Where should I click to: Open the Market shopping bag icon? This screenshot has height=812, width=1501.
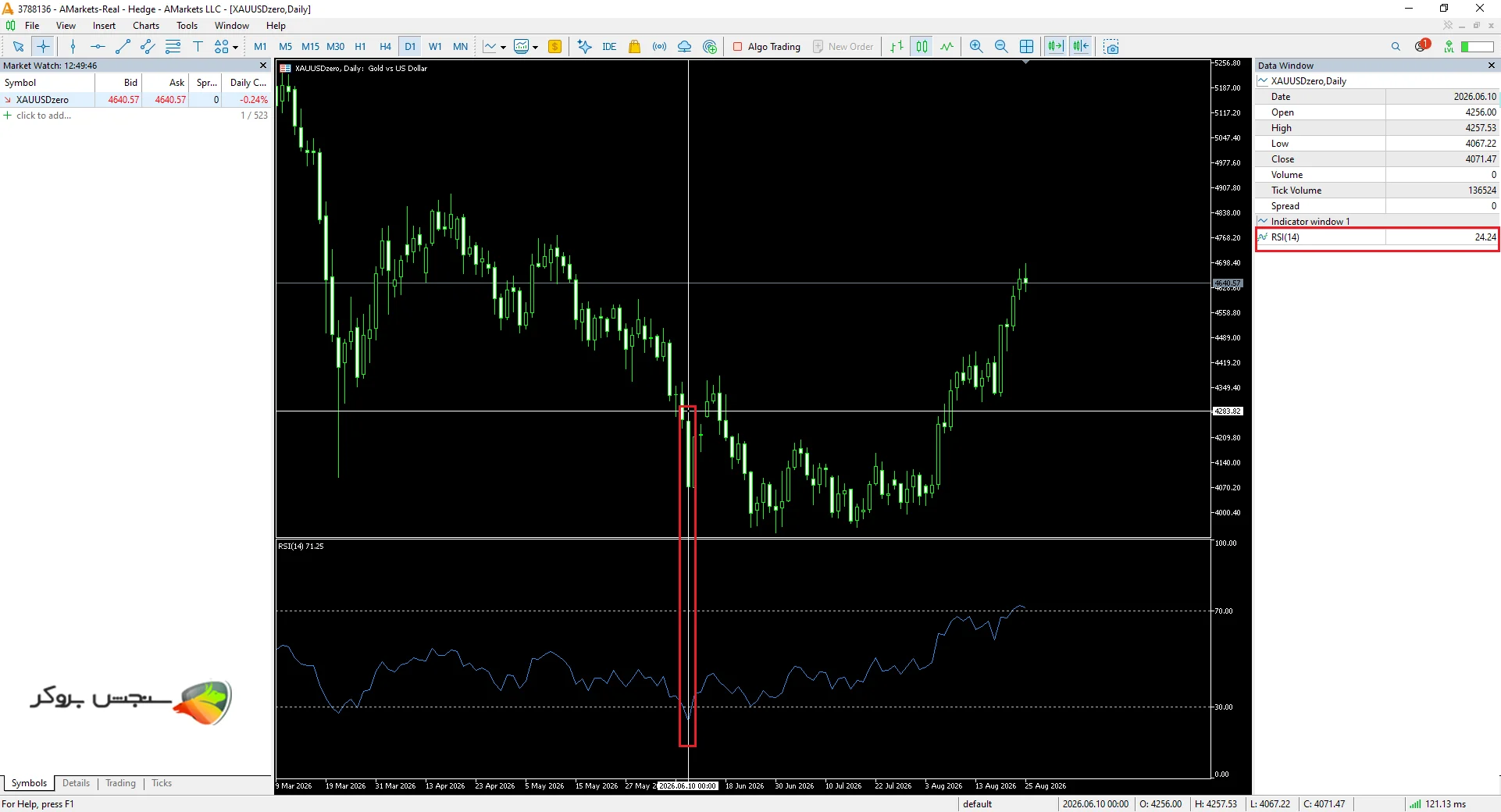click(x=634, y=47)
